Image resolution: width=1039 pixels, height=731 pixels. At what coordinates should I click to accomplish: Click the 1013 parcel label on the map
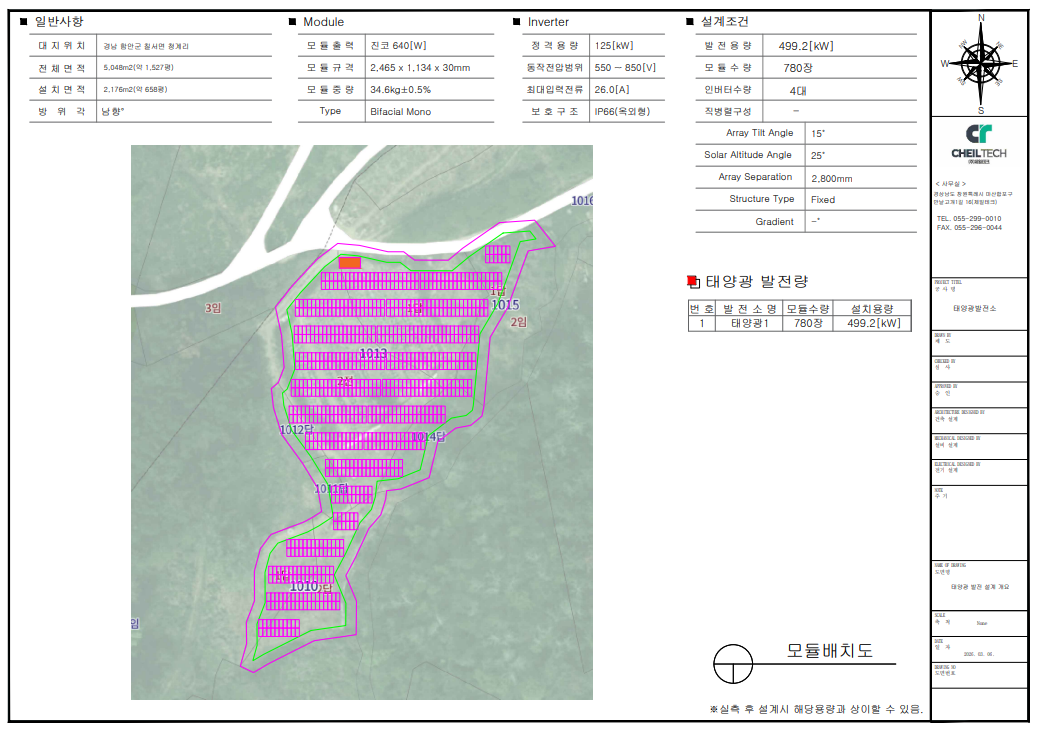(373, 354)
